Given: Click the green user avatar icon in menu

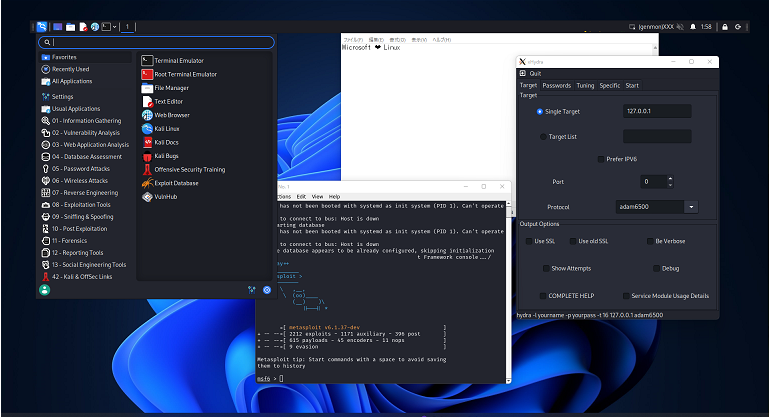Looking at the screenshot, I should (45, 290).
